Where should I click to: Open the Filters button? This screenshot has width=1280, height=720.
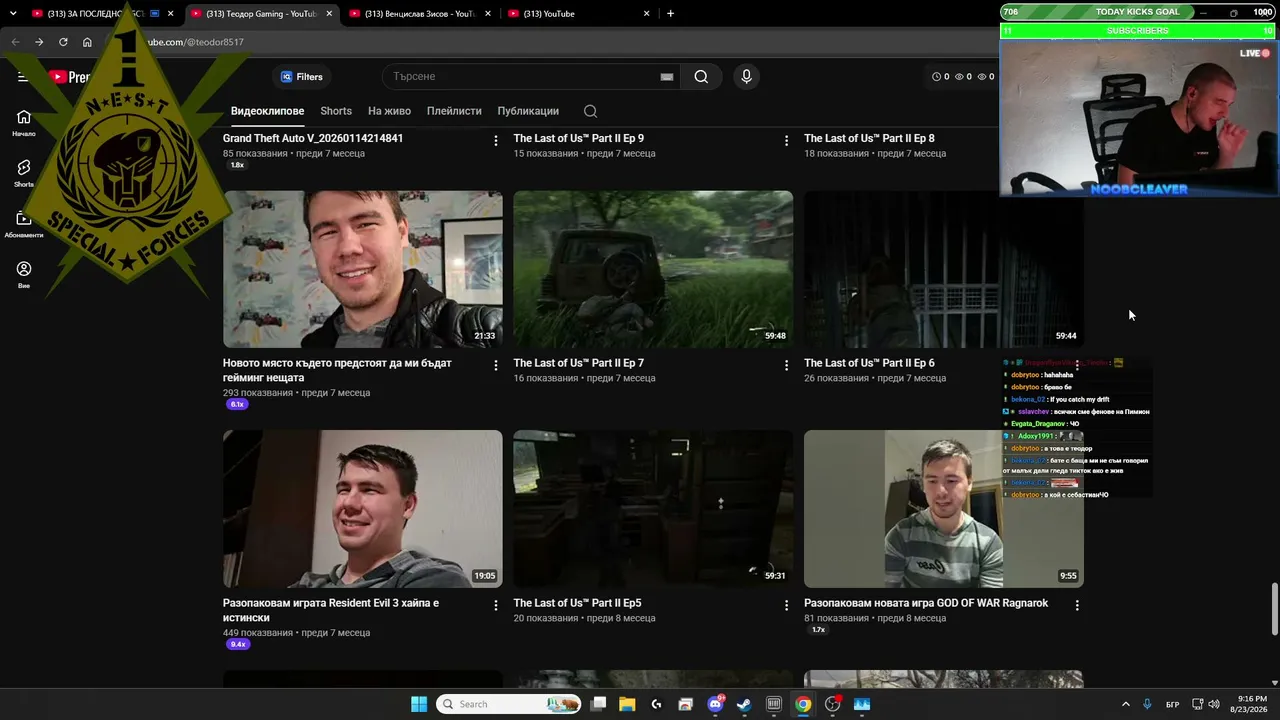click(301, 77)
